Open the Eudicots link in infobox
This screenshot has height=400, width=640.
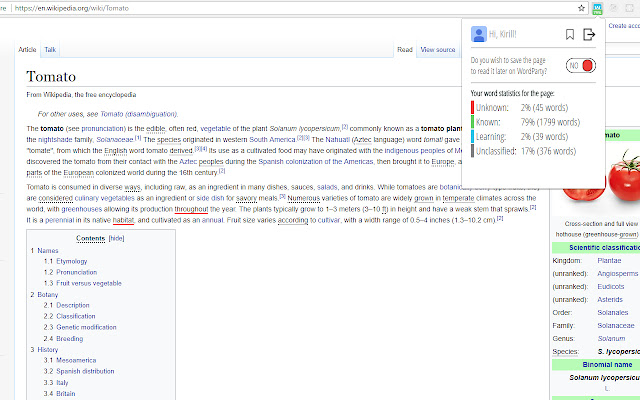point(611,287)
